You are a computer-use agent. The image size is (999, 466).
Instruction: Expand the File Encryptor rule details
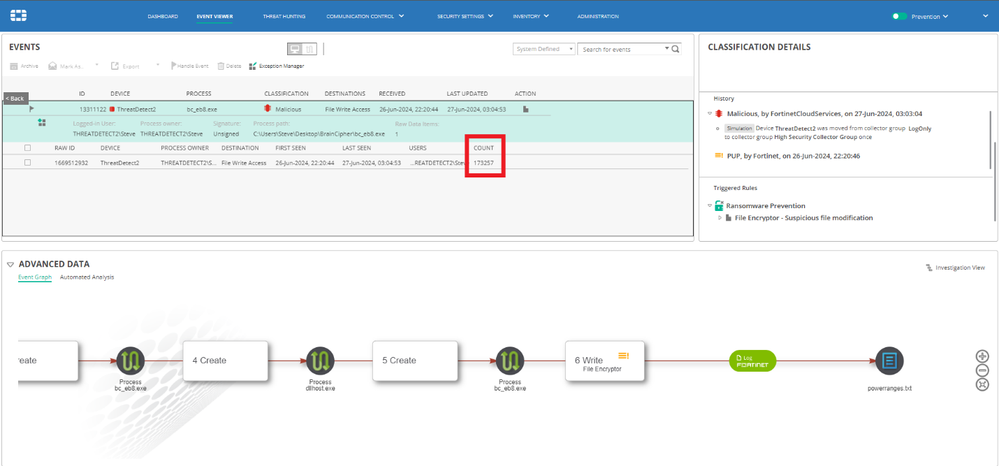[720, 218]
